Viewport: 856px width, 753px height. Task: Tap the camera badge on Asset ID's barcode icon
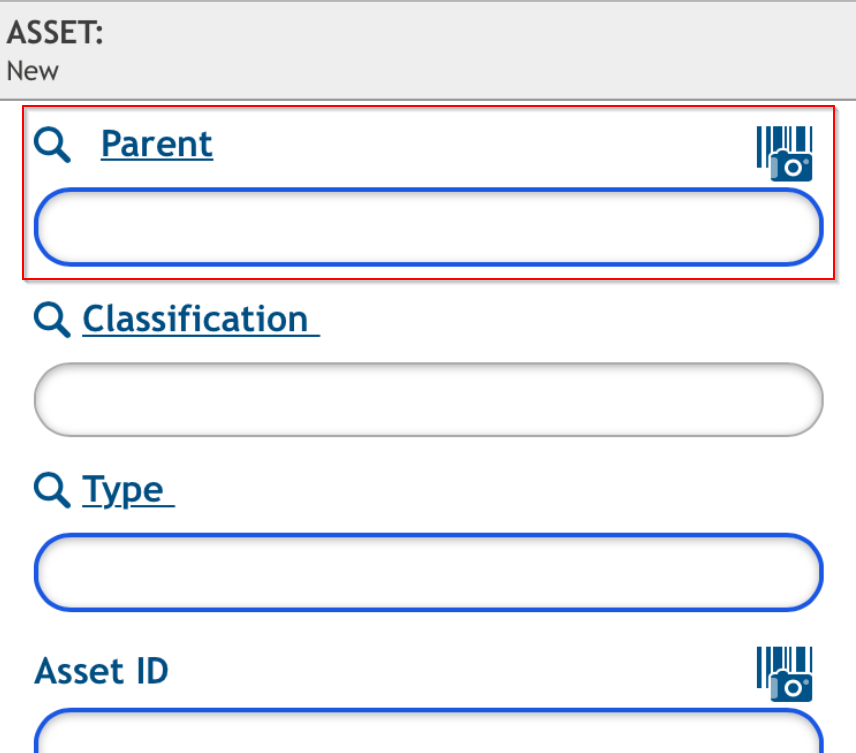coord(792,687)
